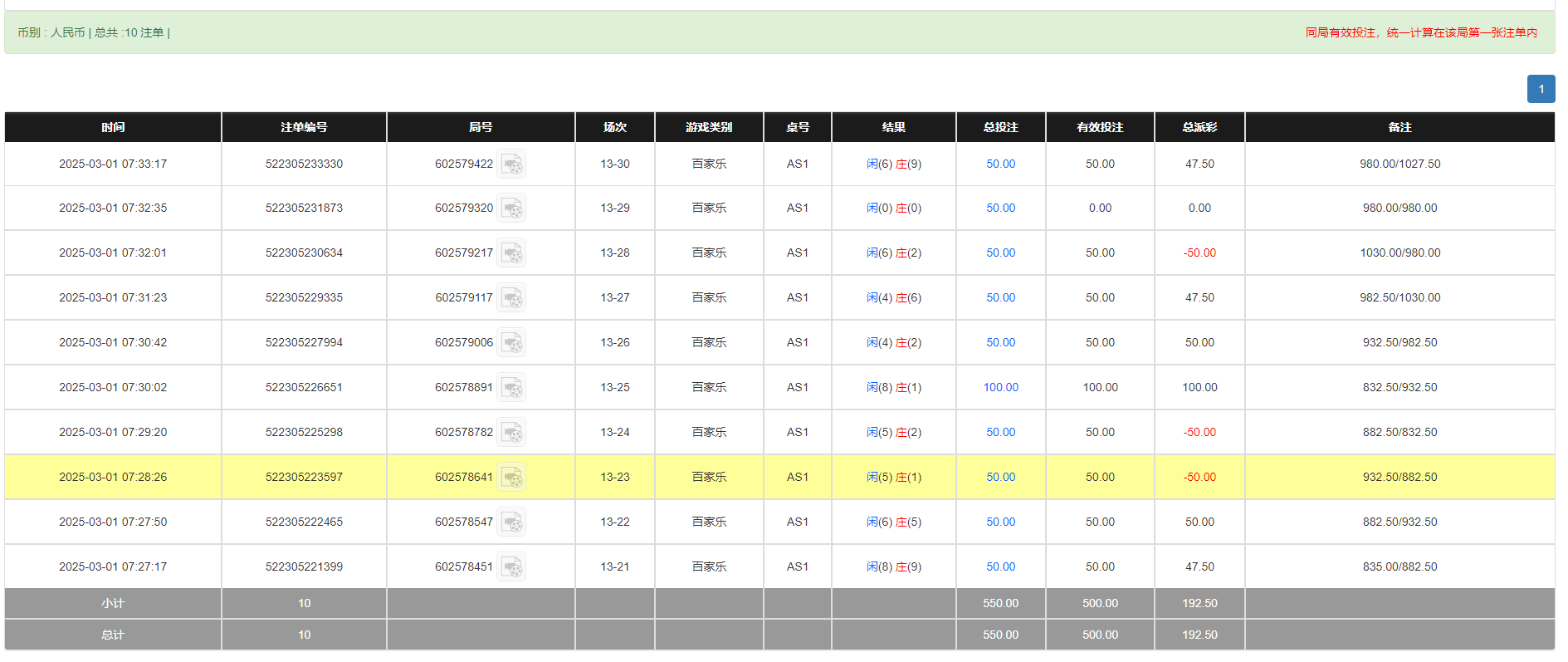The image size is (1568, 662).
Task: Select the 小计 subtotal row
Action: click(x=113, y=604)
